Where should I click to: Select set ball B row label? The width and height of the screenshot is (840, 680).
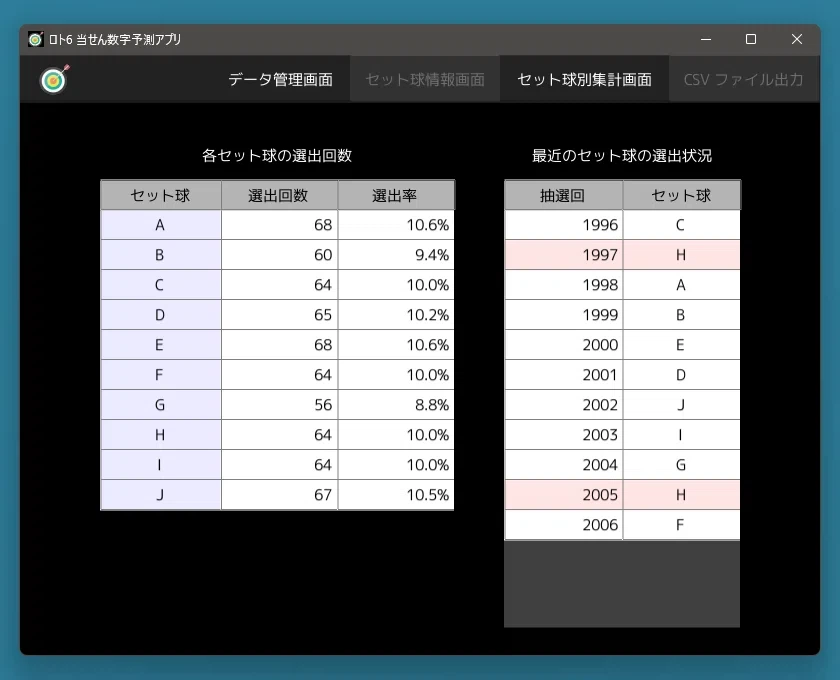161,255
